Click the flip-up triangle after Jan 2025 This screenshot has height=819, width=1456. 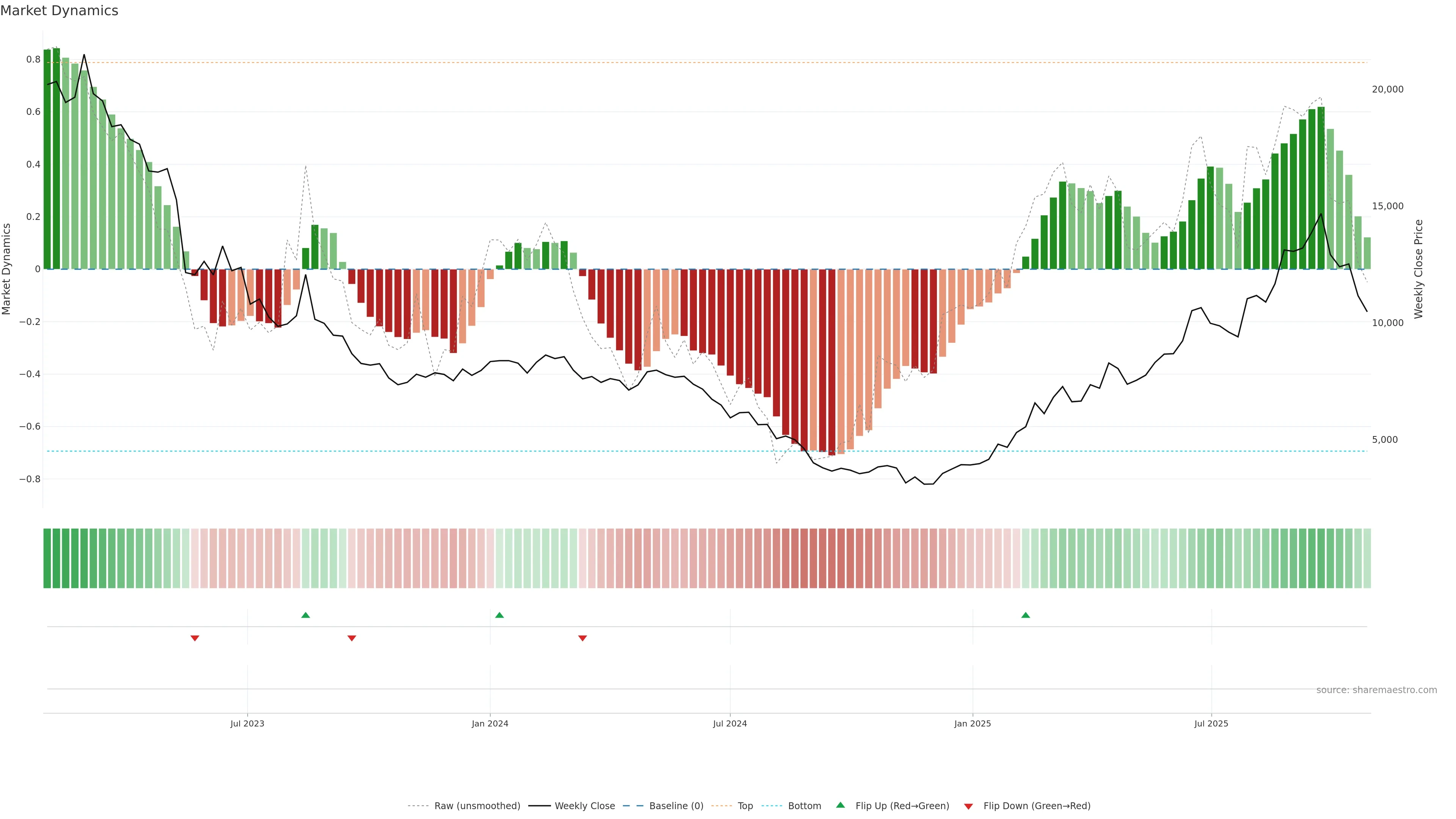click(x=1025, y=615)
